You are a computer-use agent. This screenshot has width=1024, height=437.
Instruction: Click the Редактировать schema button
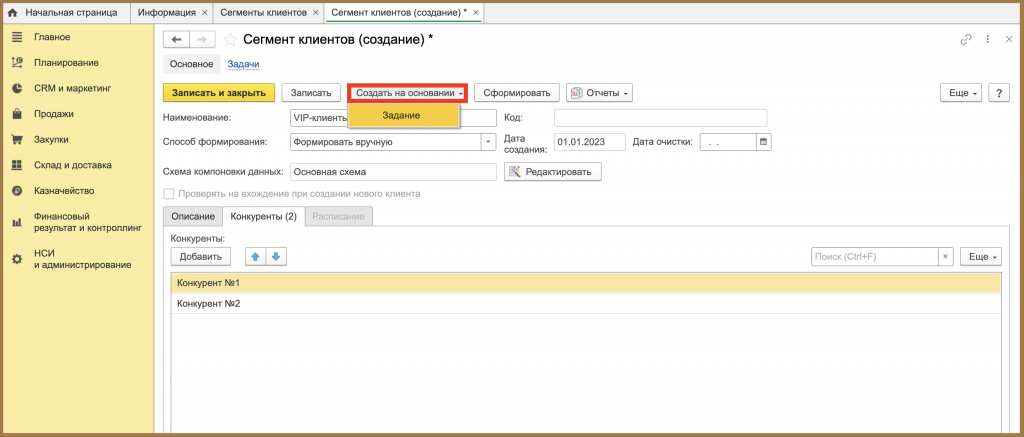click(552, 172)
